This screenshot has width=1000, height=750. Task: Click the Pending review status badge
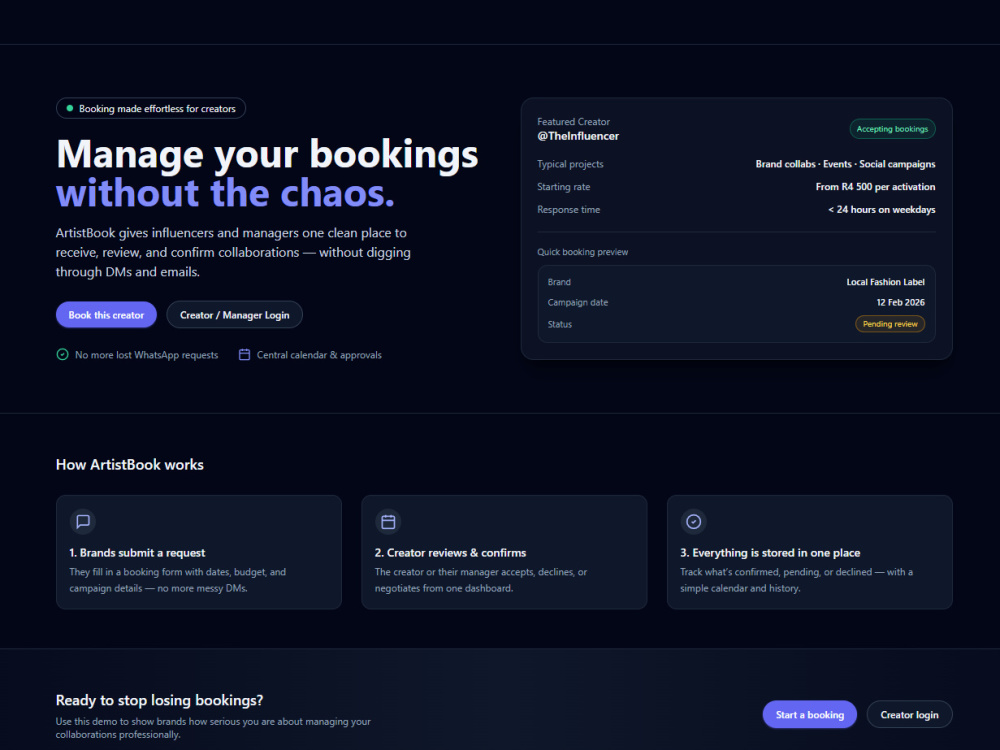coord(890,324)
